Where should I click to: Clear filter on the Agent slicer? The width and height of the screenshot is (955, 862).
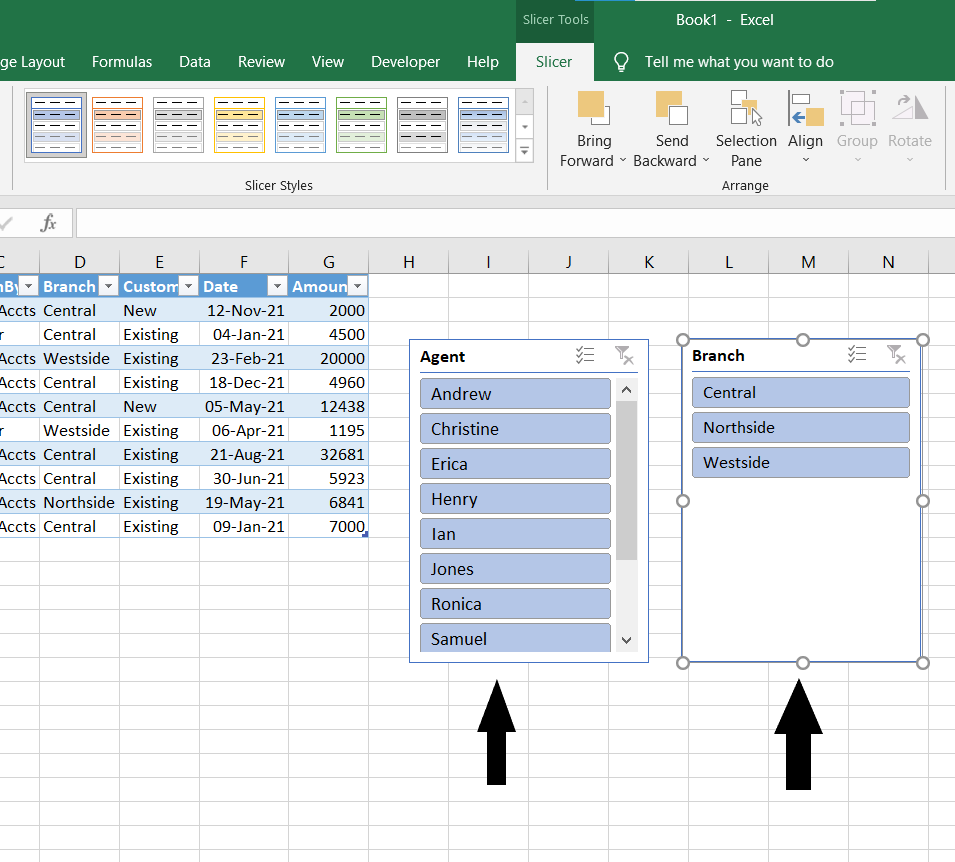click(x=624, y=355)
